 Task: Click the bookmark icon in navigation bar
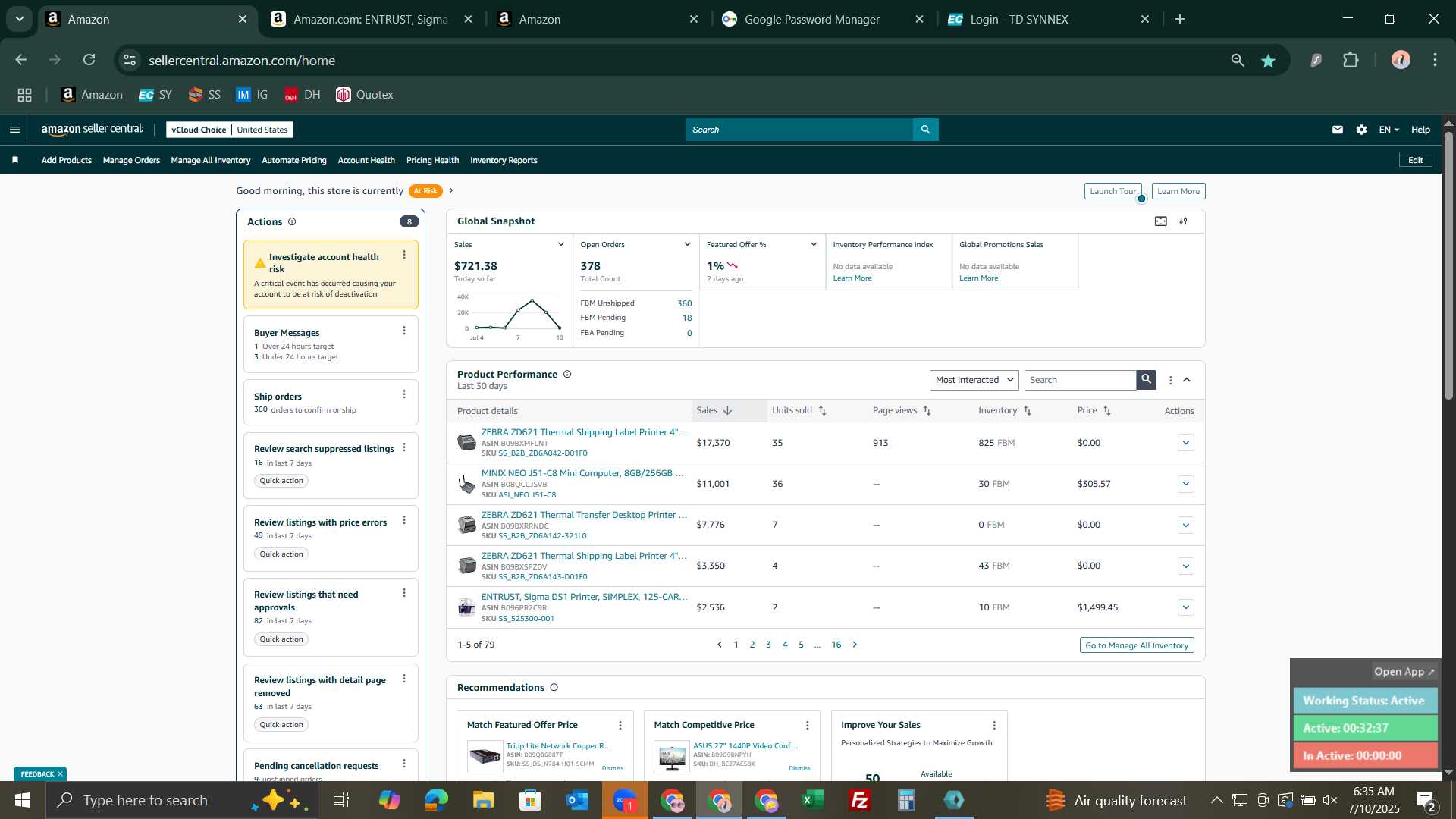pyautogui.click(x=15, y=160)
